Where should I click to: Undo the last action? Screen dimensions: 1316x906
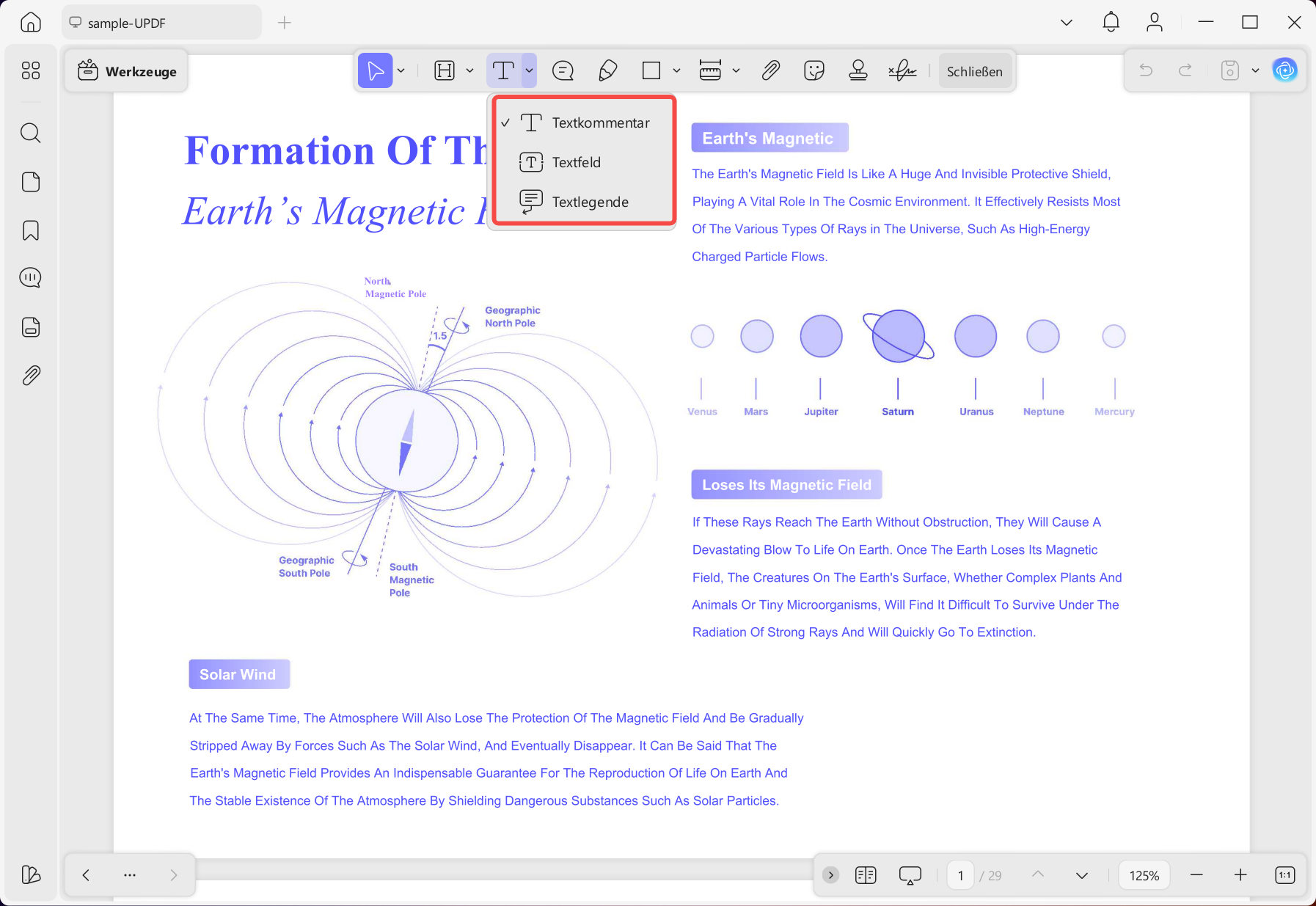click(x=1146, y=70)
